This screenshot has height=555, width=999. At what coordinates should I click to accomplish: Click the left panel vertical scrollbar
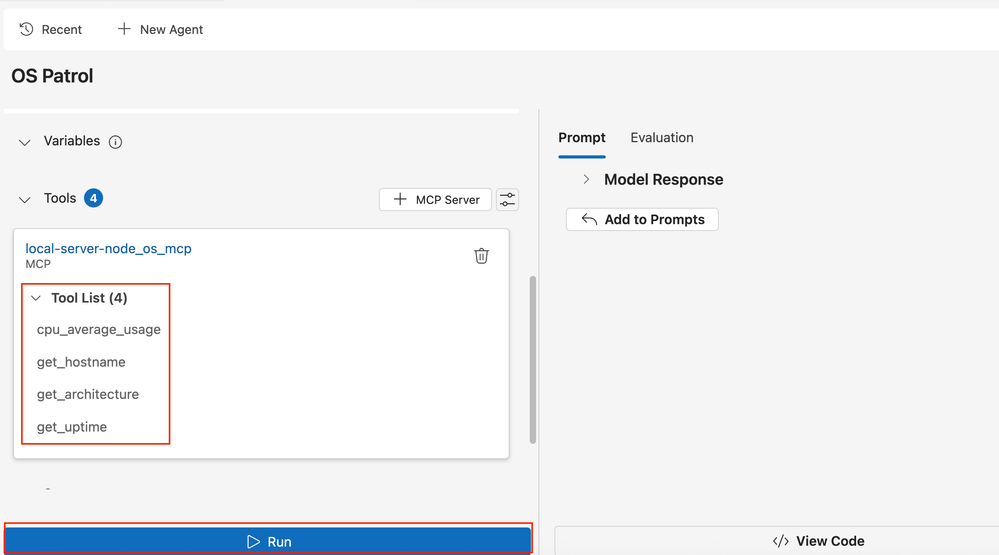pyautogui.click(x=533, y=359)
